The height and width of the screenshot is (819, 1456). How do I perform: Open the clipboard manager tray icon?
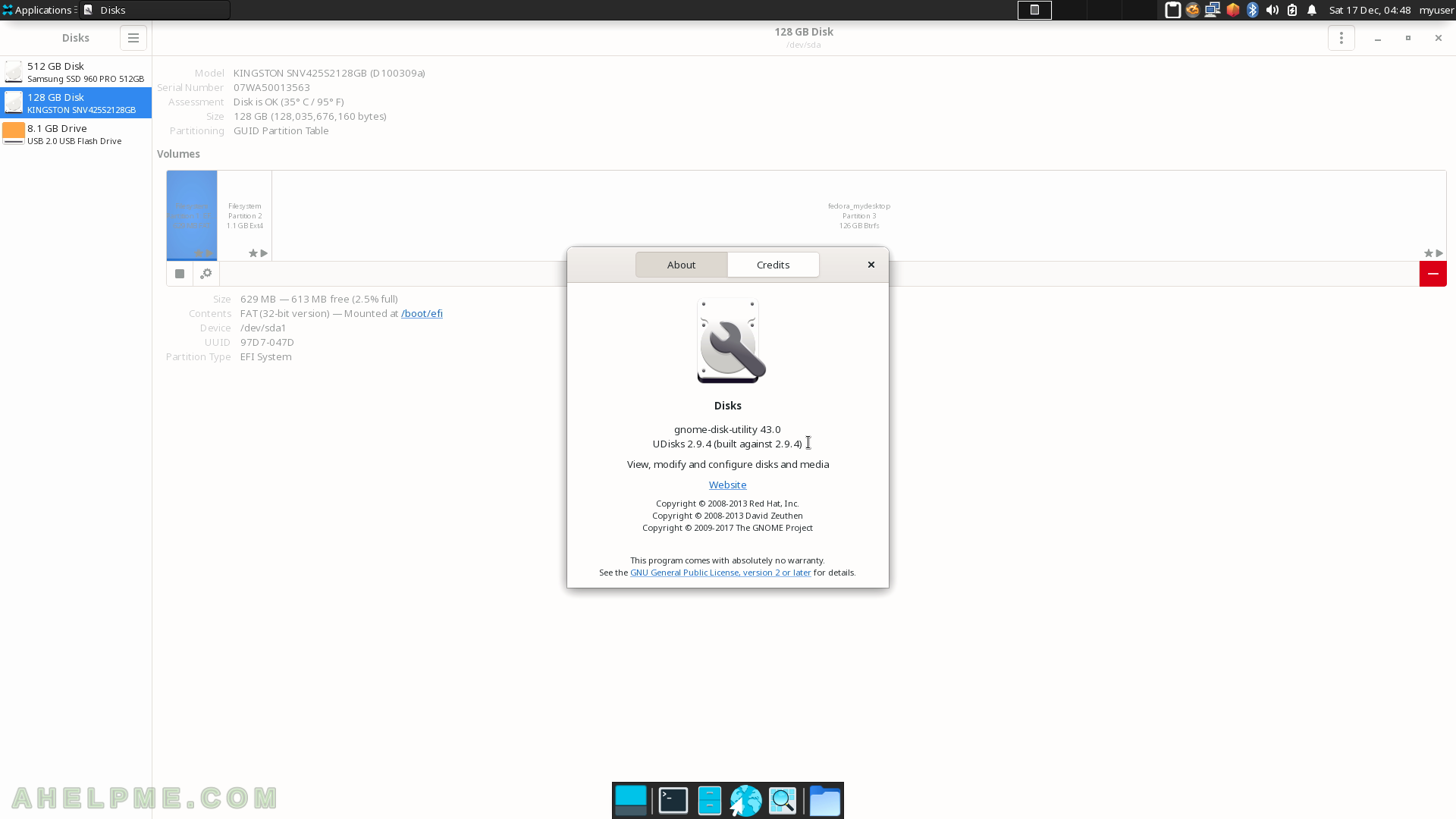1172,10
